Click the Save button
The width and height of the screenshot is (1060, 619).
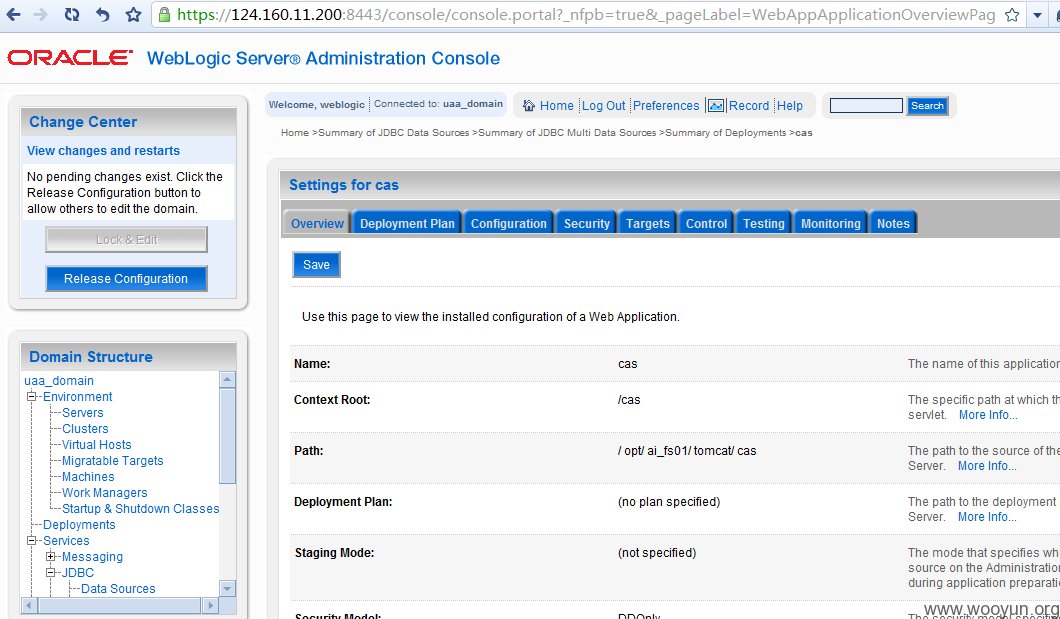[316, 265]
